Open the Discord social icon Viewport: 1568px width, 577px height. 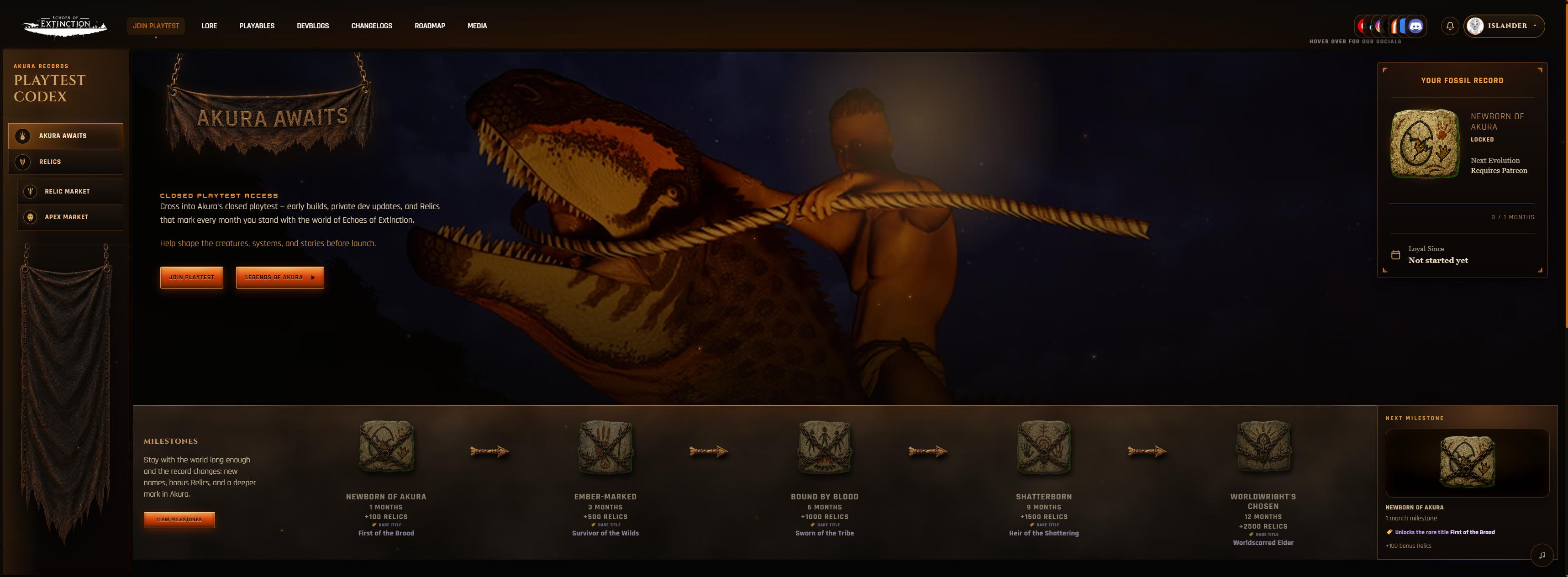click(x=1416, y=26)
